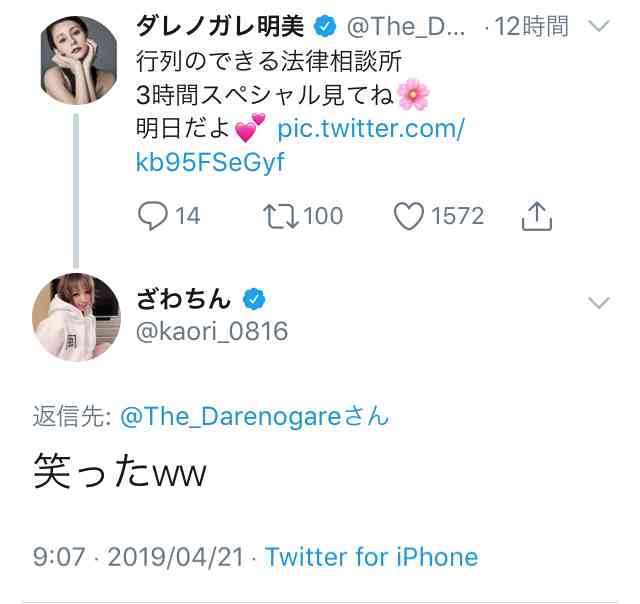Open the Twitter for iPhone source link
640x604 pixels.
(x=371, y=556)
